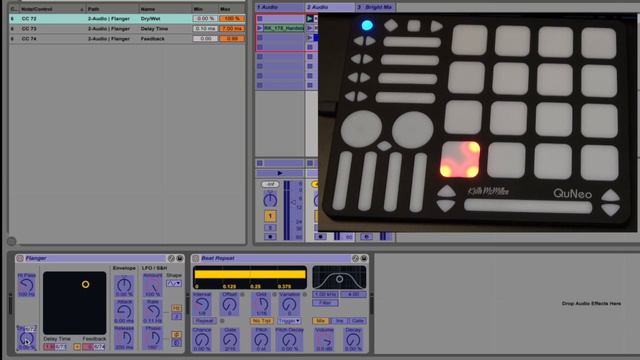Click the Flanger Envelope Attack knob
Image resolution: width=640 pixels, height=360 pixels.
coord(124,312)
